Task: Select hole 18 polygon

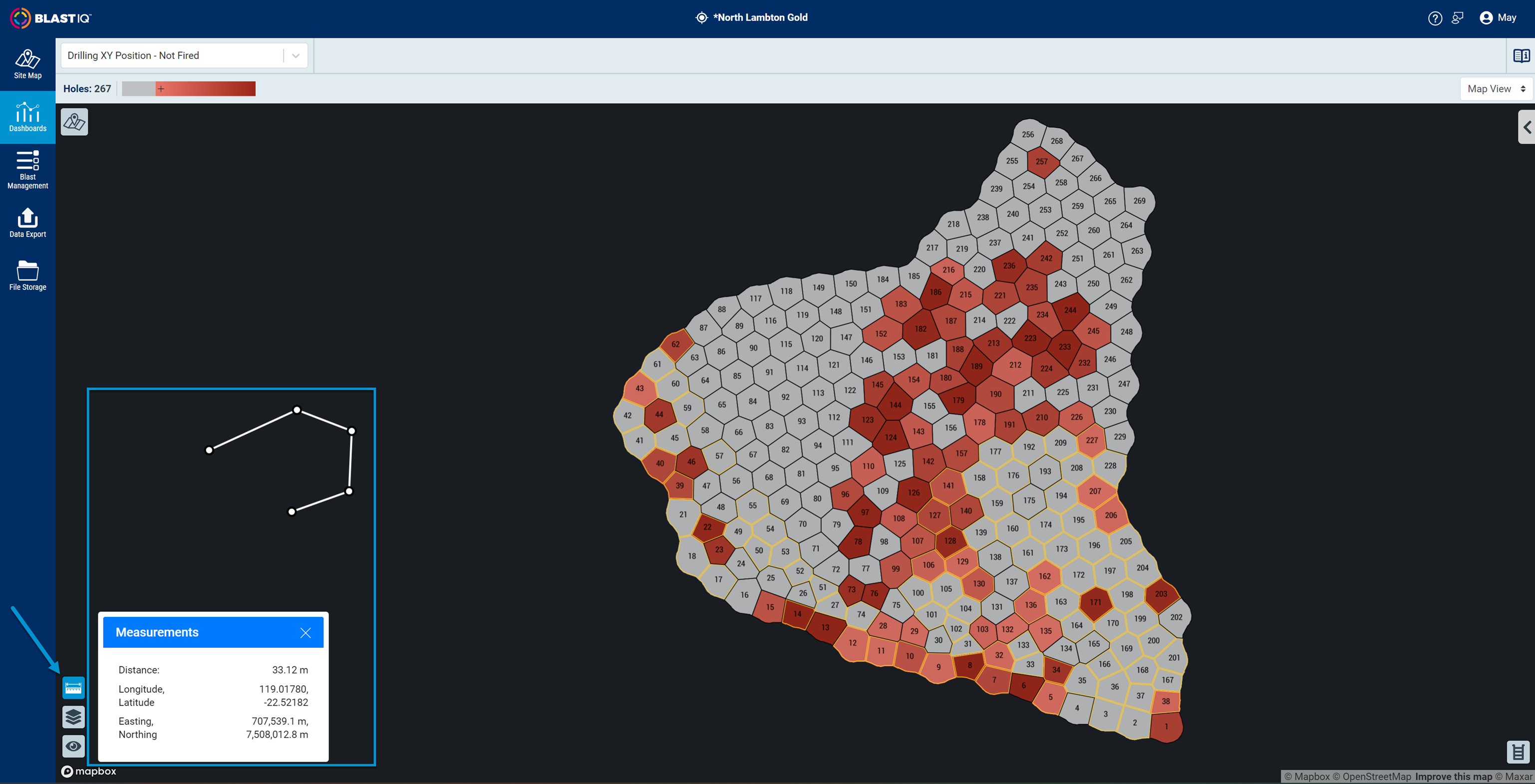Action: click(692, 556)
